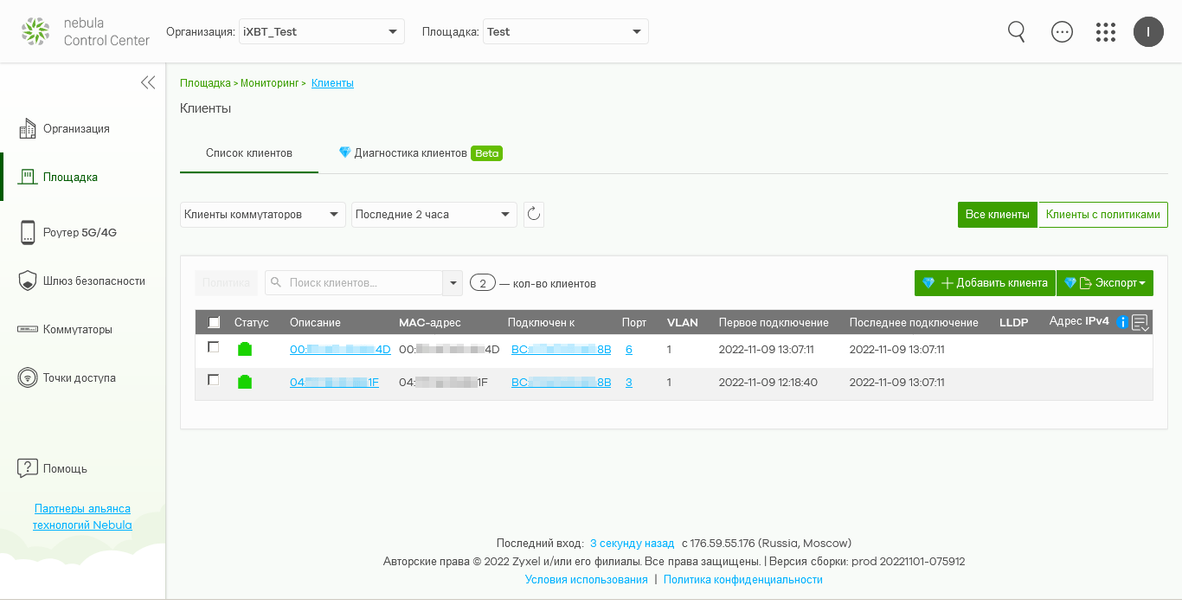Open the search magnifier in header
Screen dimensions: 1182x600
click(1017, 32)
